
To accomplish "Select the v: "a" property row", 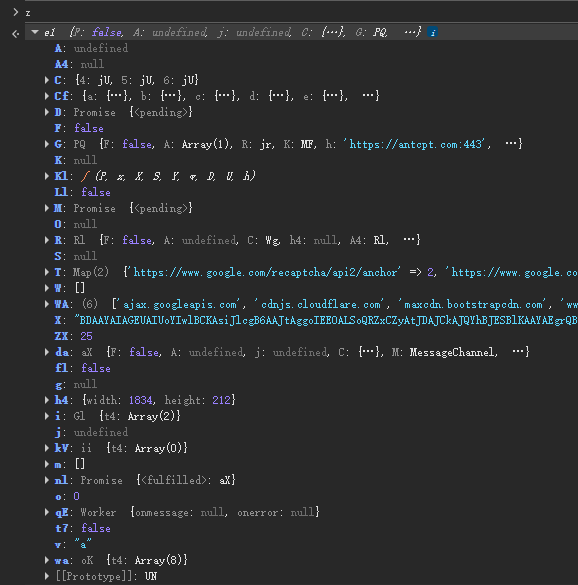I will [x=73, y=545].
